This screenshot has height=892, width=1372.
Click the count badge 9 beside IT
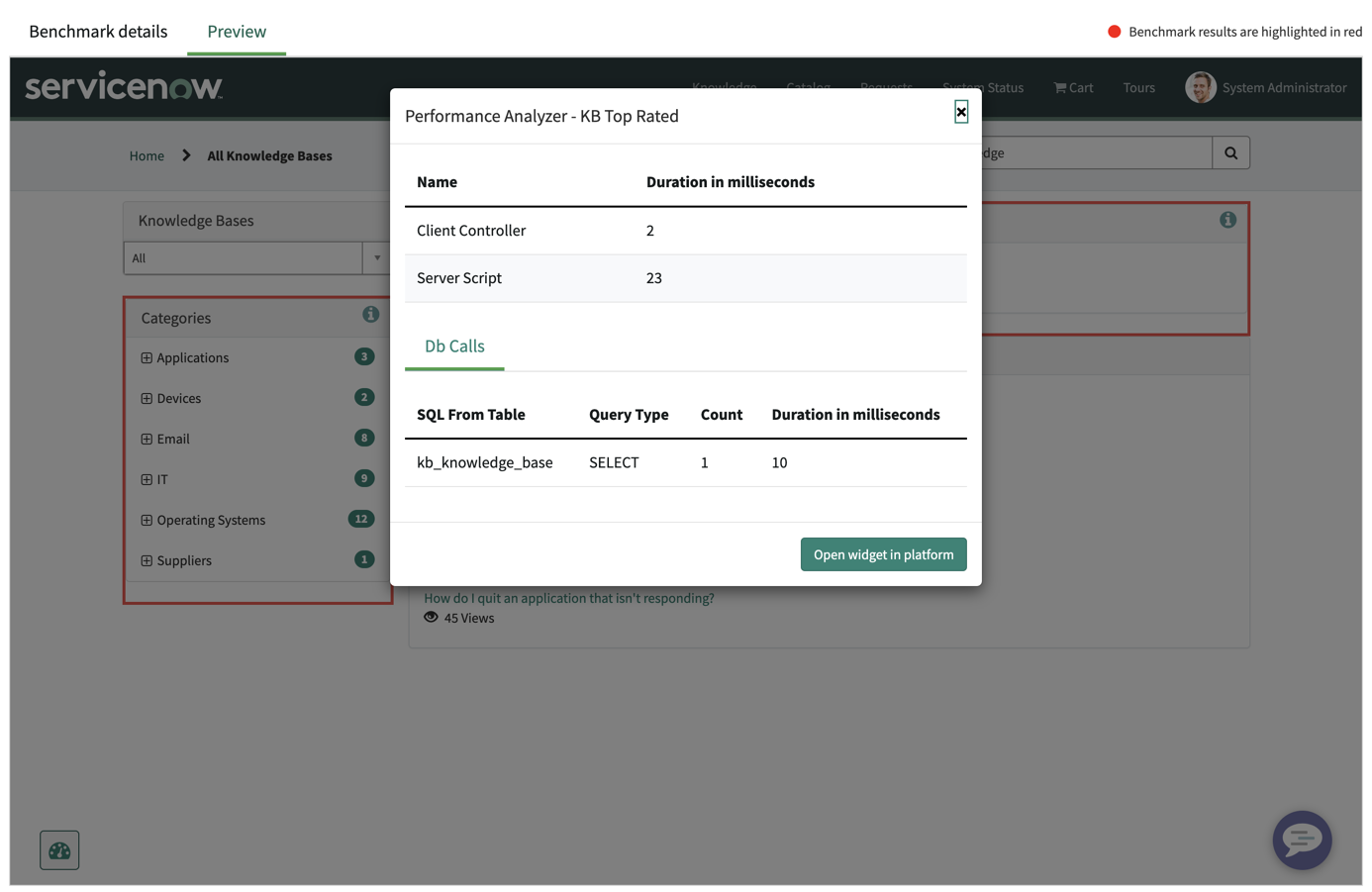click(x=364, y=478)
